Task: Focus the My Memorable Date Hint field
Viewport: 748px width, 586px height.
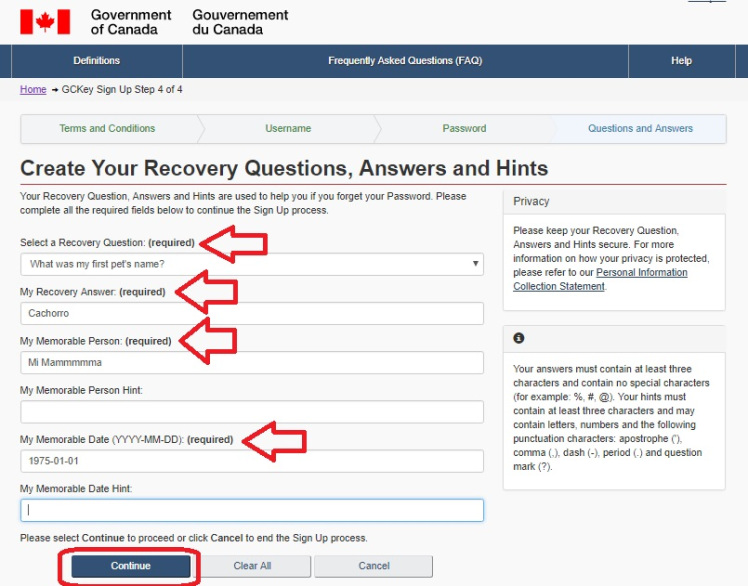Action: point(251,510)
